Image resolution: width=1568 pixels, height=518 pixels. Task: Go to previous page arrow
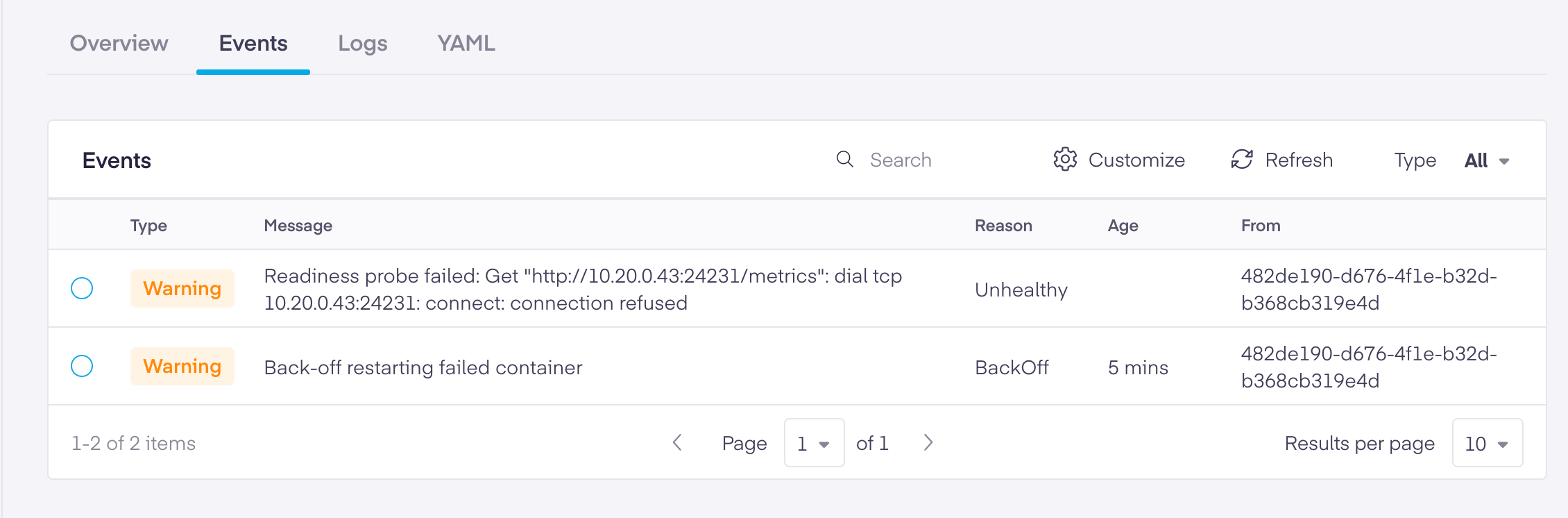coord(678,443)
